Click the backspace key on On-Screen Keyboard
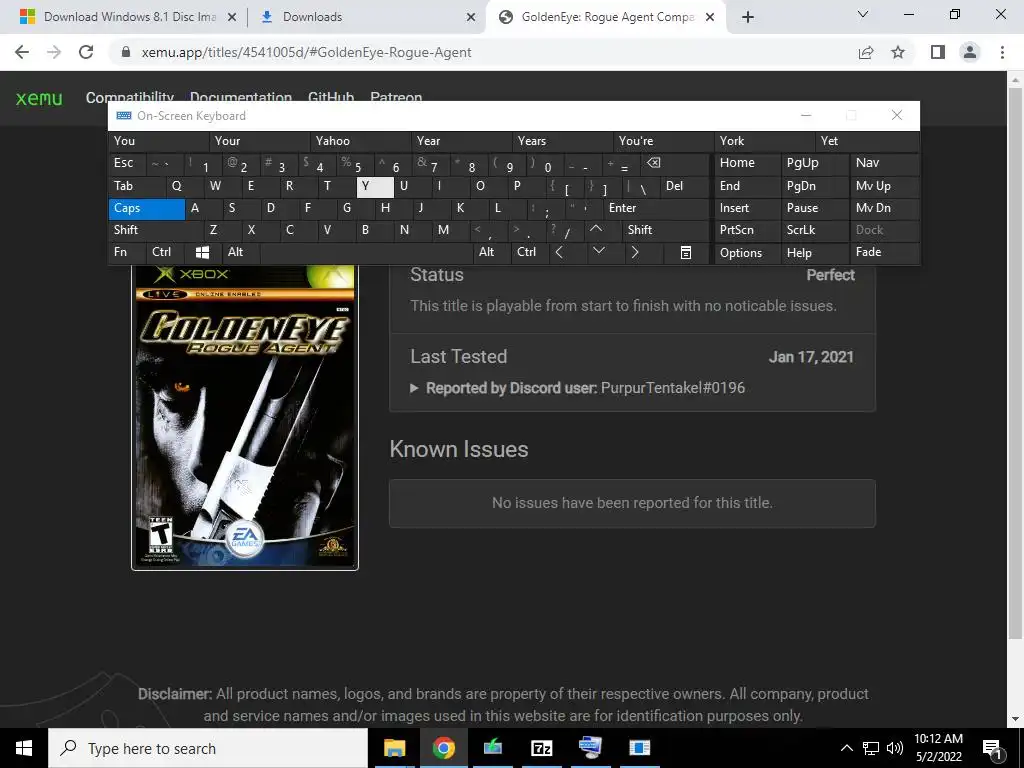This screenshot has width=1024, height=768. point(654,163)
